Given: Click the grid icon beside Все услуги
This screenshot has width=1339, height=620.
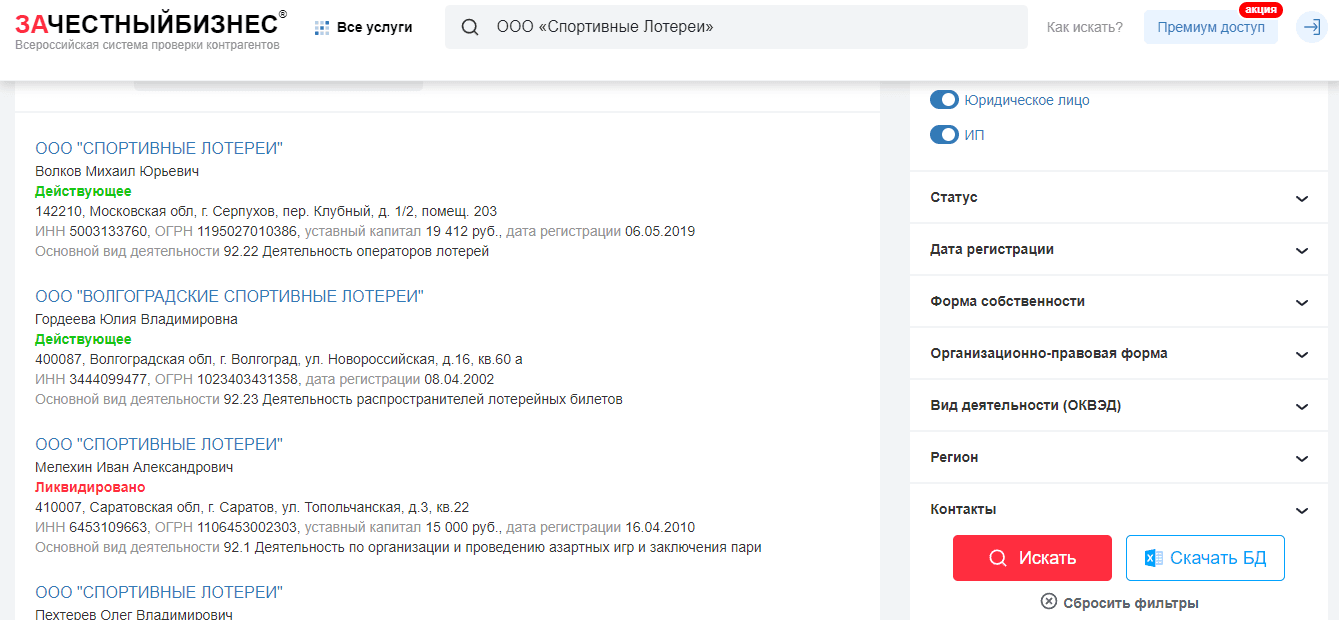Looking at the screenshot, I should [321, 28].
